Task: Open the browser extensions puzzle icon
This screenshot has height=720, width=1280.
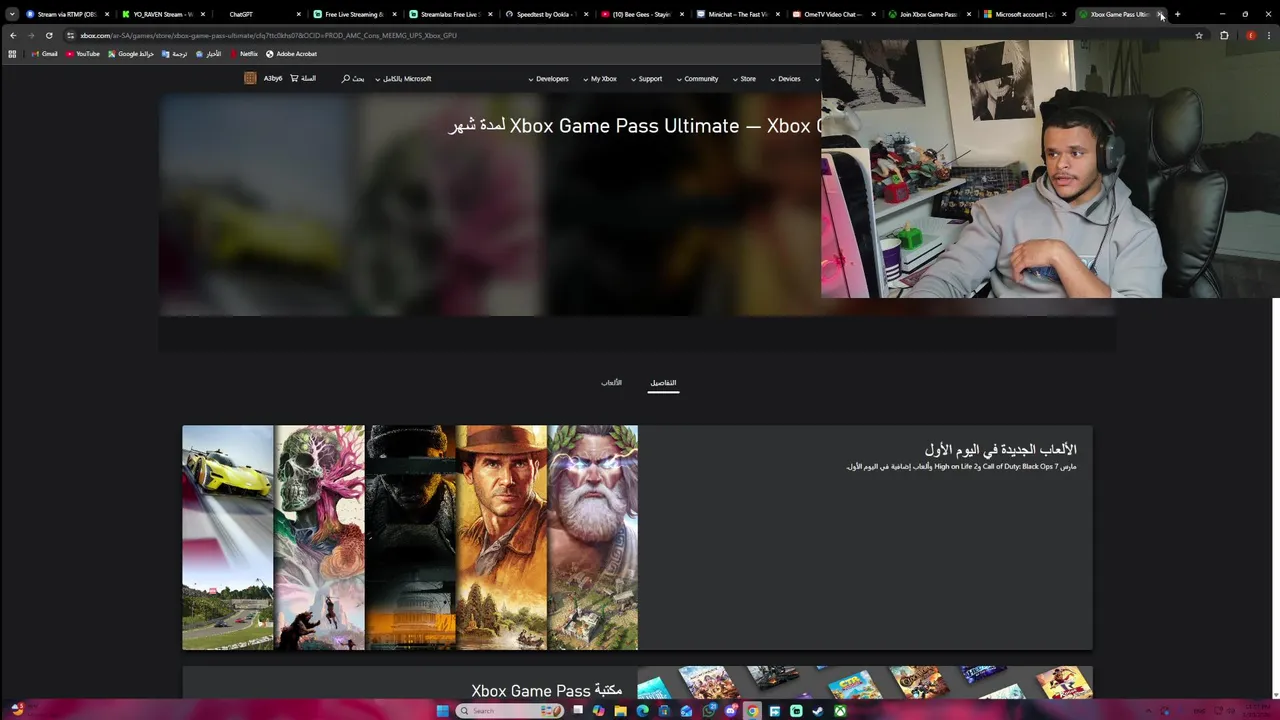Action: 1224,35
